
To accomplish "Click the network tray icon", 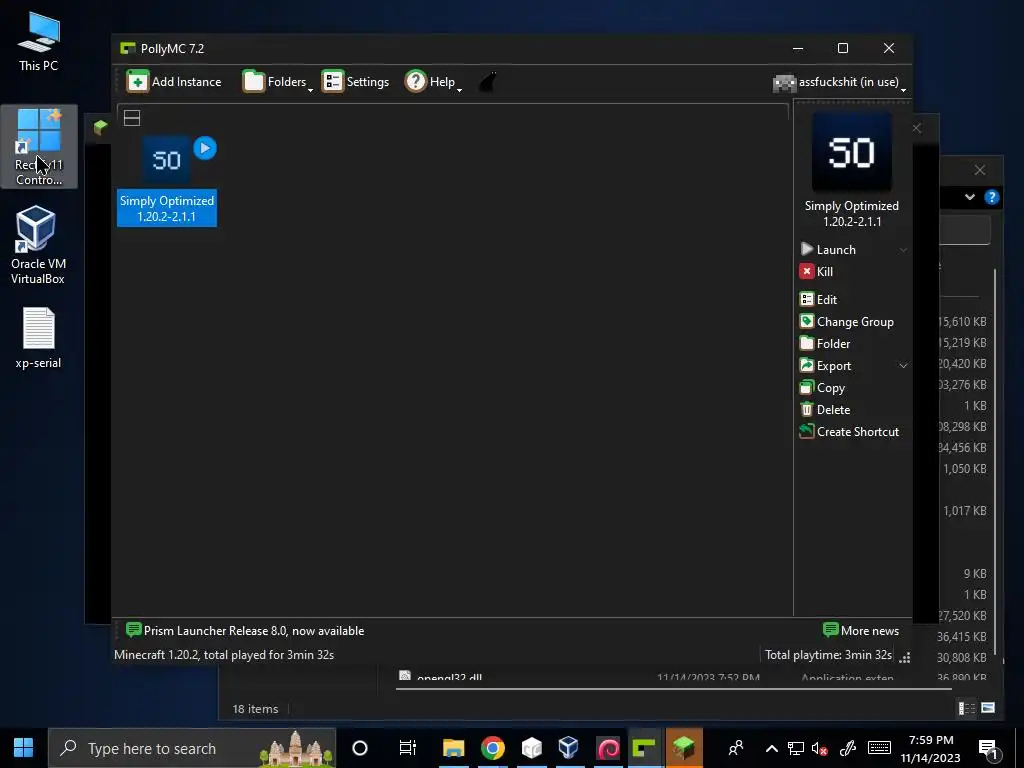I will click(x=795, y=749).
